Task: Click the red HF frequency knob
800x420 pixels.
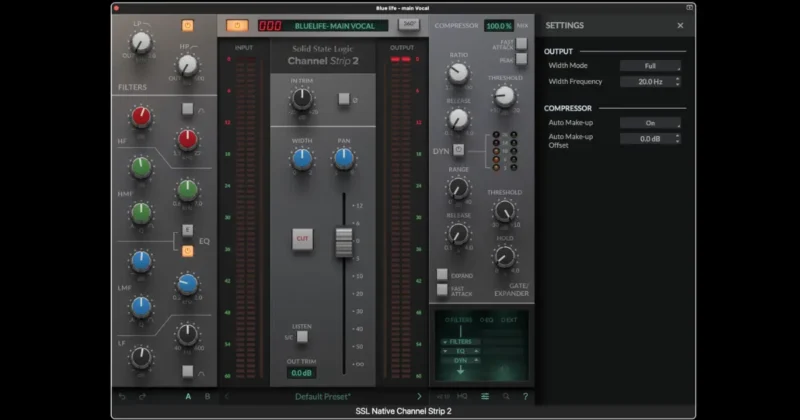Action: click(x=187, y=140)
